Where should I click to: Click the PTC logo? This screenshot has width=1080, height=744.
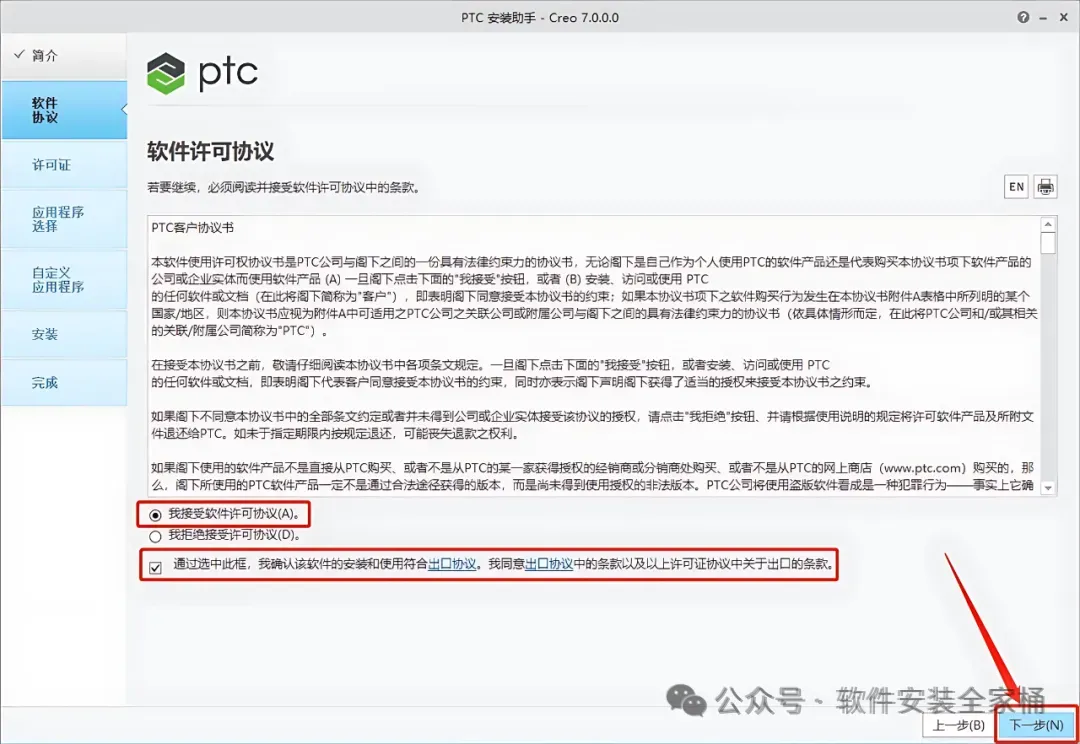(202, 73)
